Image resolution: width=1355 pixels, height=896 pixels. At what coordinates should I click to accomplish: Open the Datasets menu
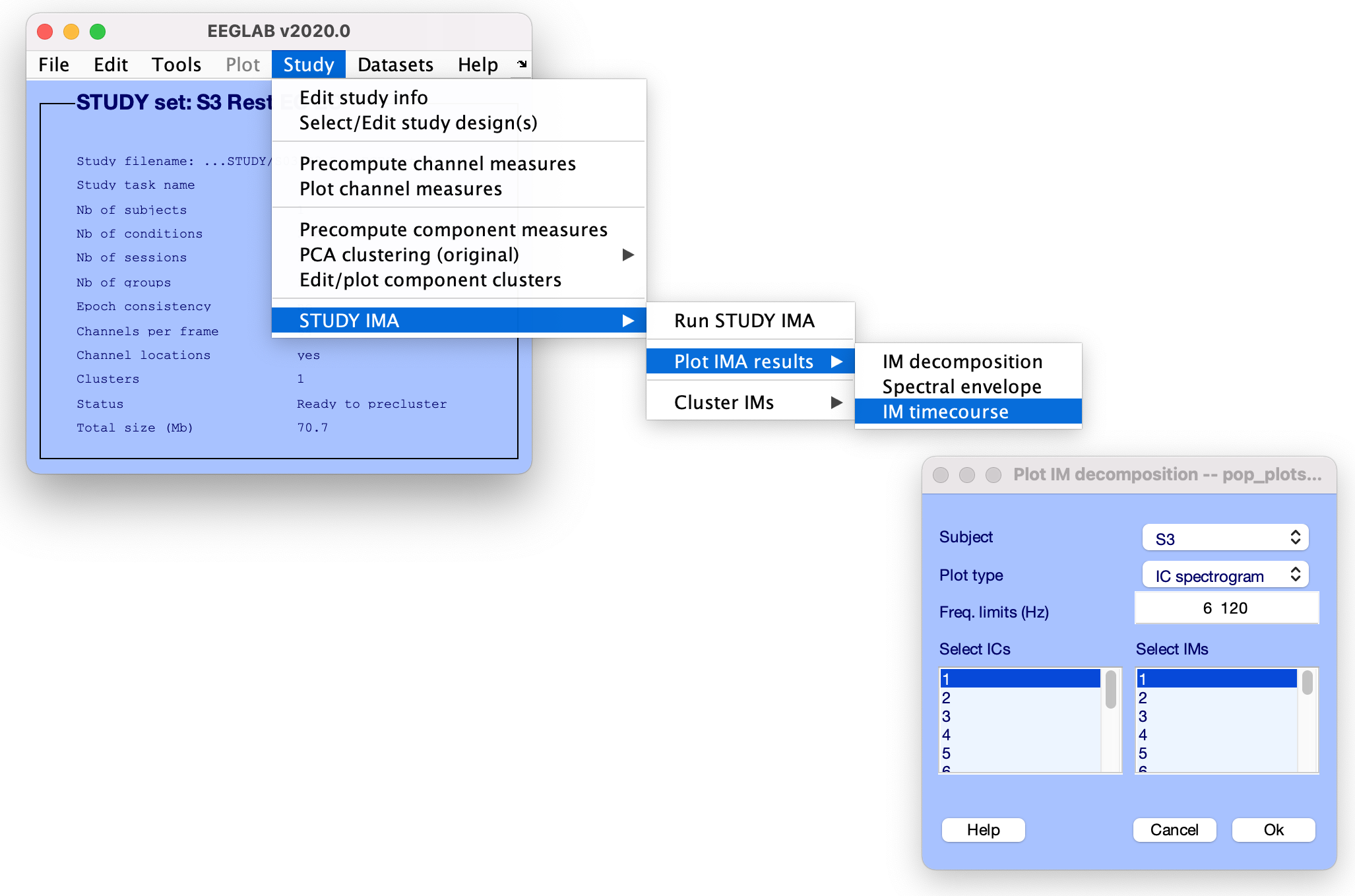[x=395, y=65]
